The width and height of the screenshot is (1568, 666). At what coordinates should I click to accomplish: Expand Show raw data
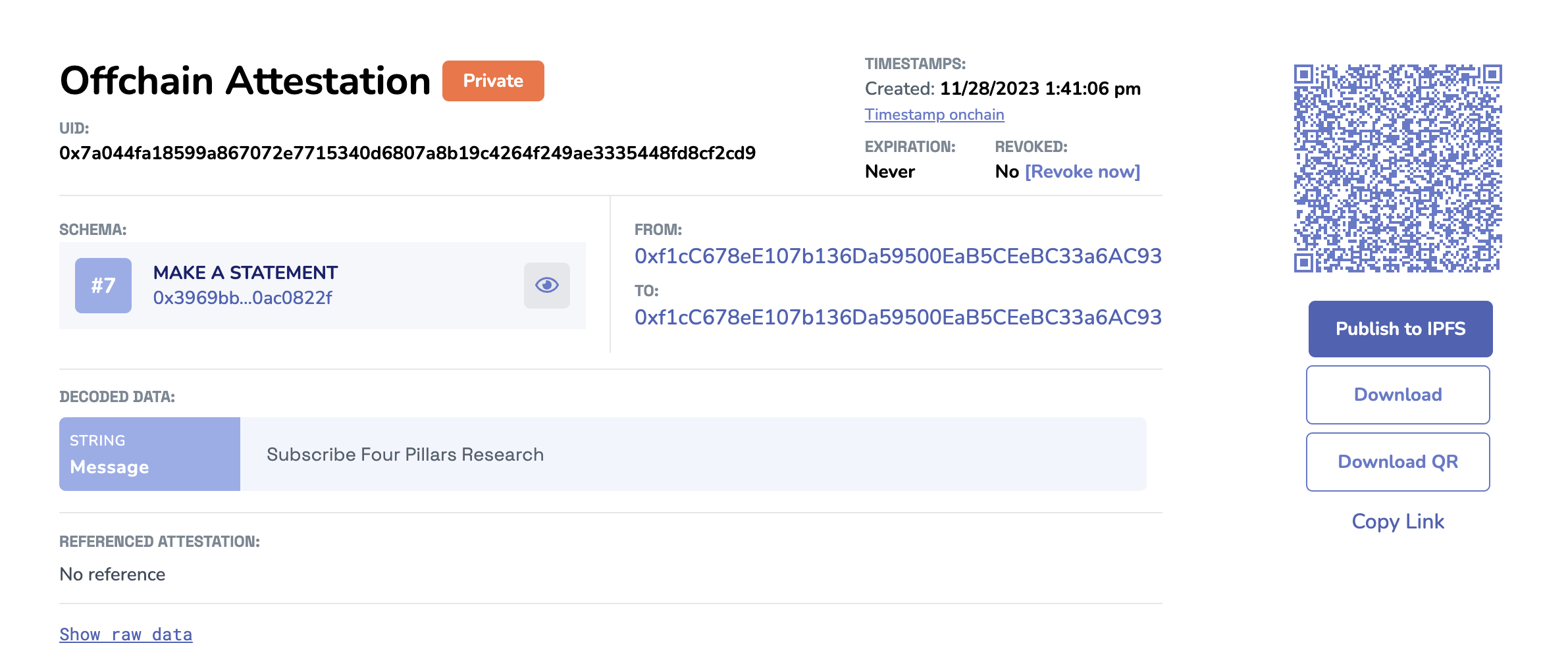(126, 634)
